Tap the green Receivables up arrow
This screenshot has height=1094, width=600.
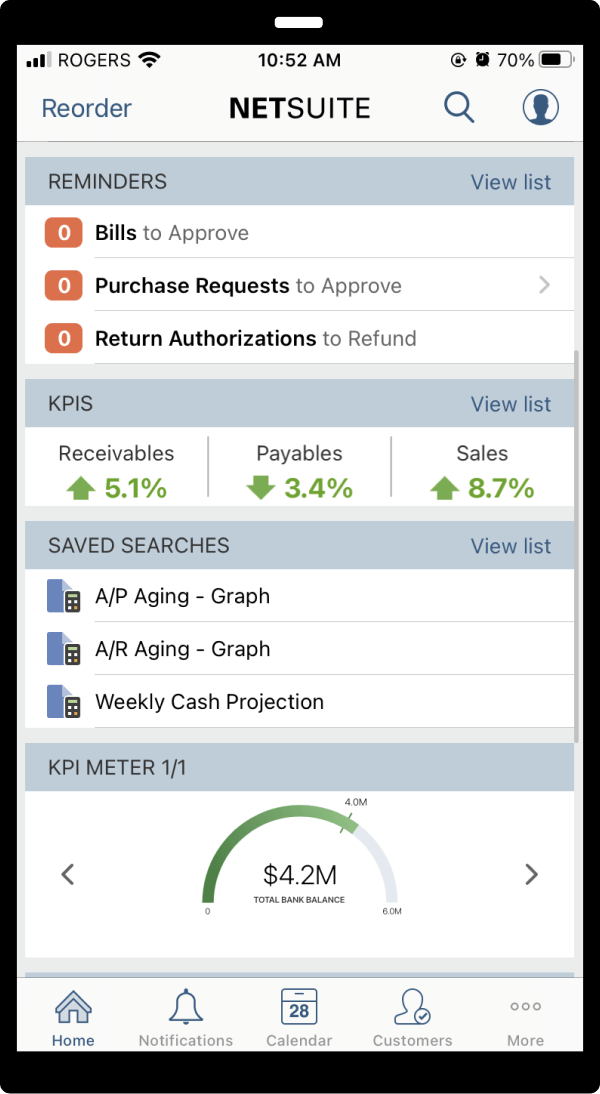click(81, 489)
